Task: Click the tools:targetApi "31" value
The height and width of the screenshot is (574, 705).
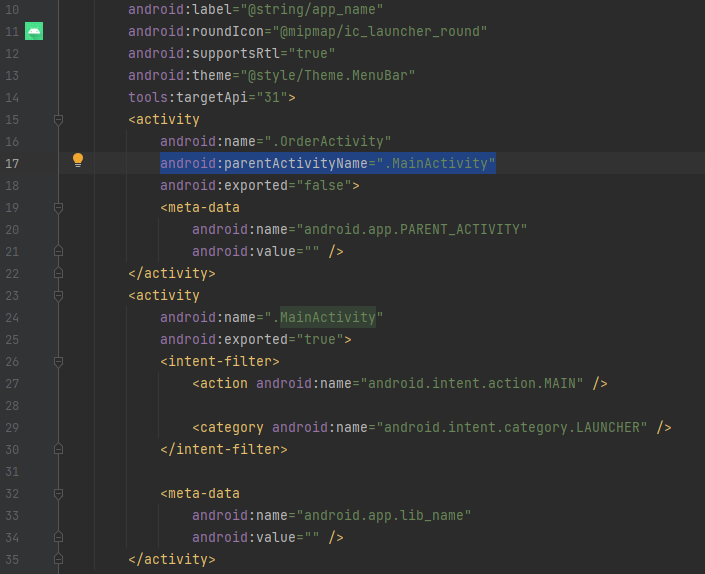Action: [x=272, y=97]
